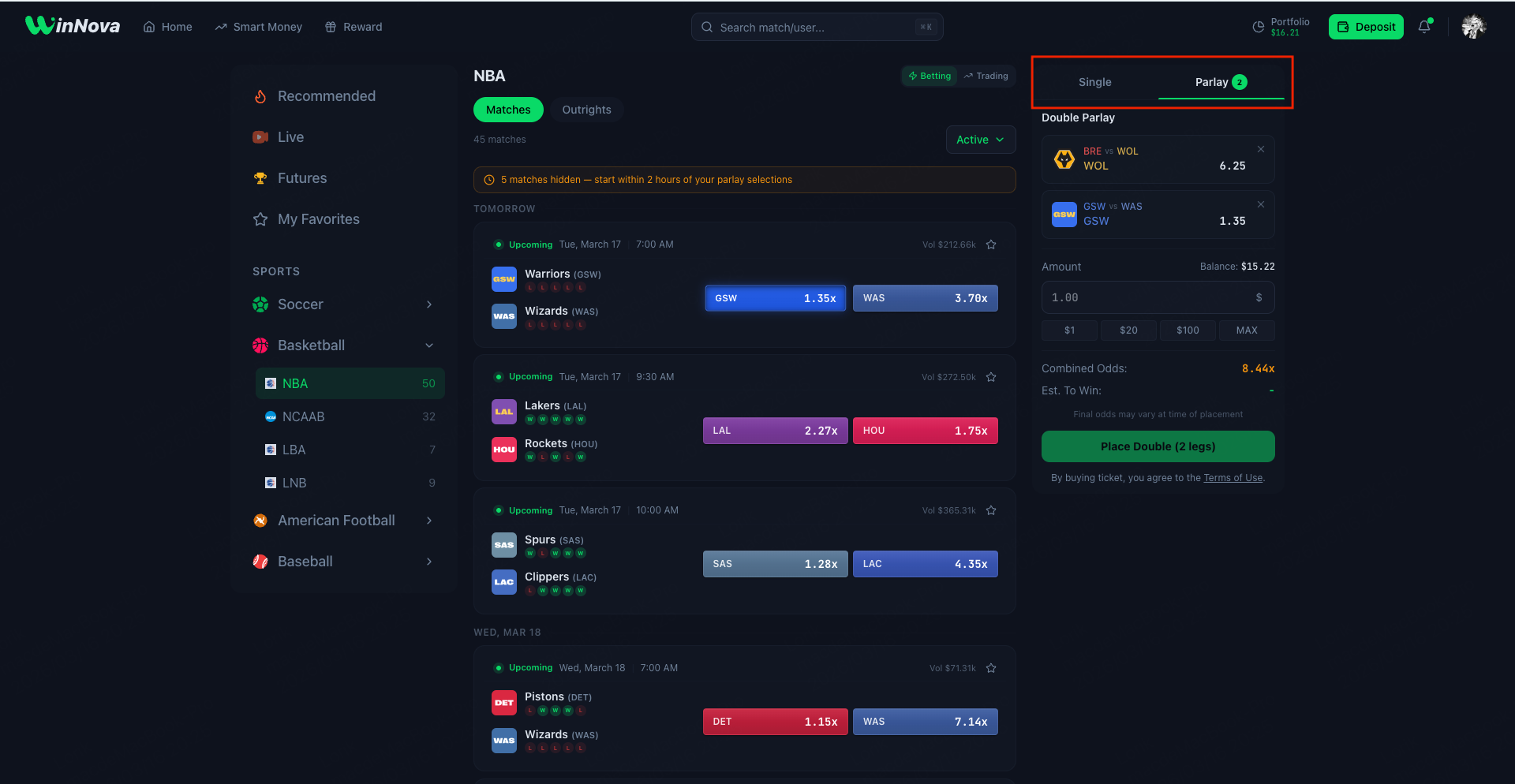Click Place Double (2 legs) button
1515x784 pixels.
pyautogui.click(x=1158, y=446)
